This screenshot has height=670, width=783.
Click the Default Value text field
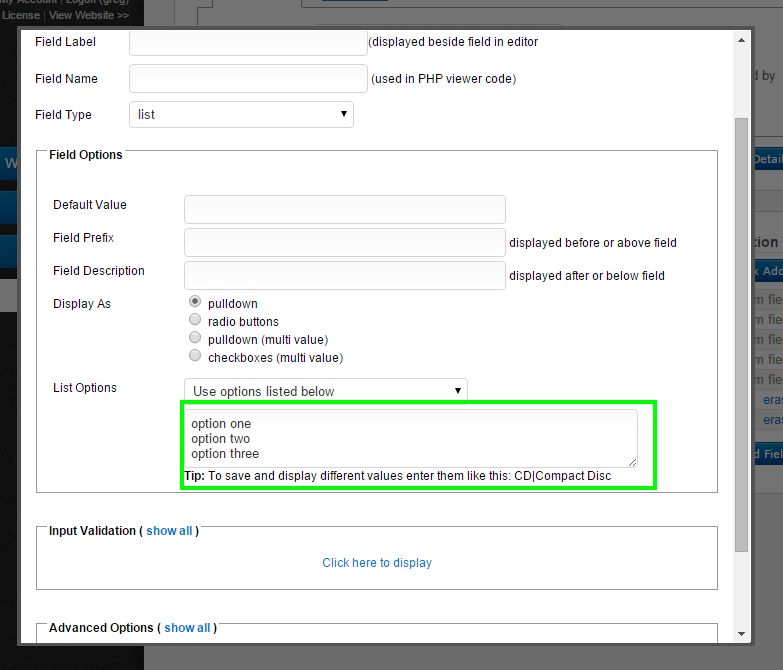[344, 209]
